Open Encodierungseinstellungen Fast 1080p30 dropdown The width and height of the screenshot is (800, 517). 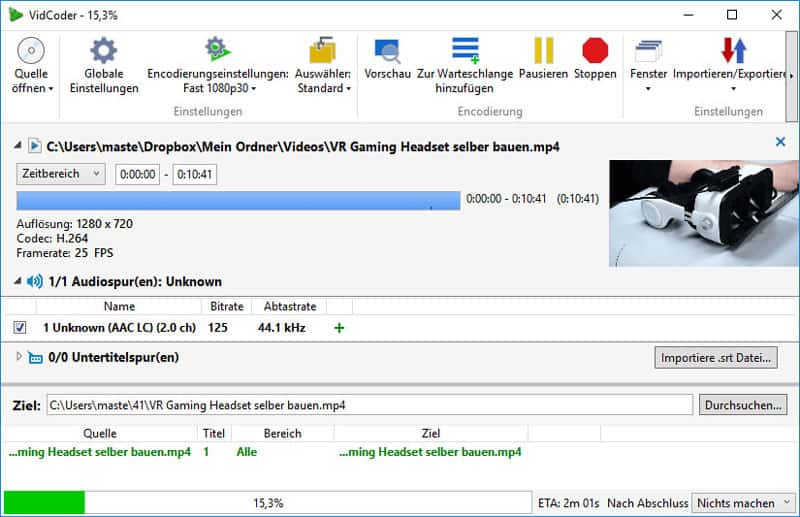(x=218, y=81)
